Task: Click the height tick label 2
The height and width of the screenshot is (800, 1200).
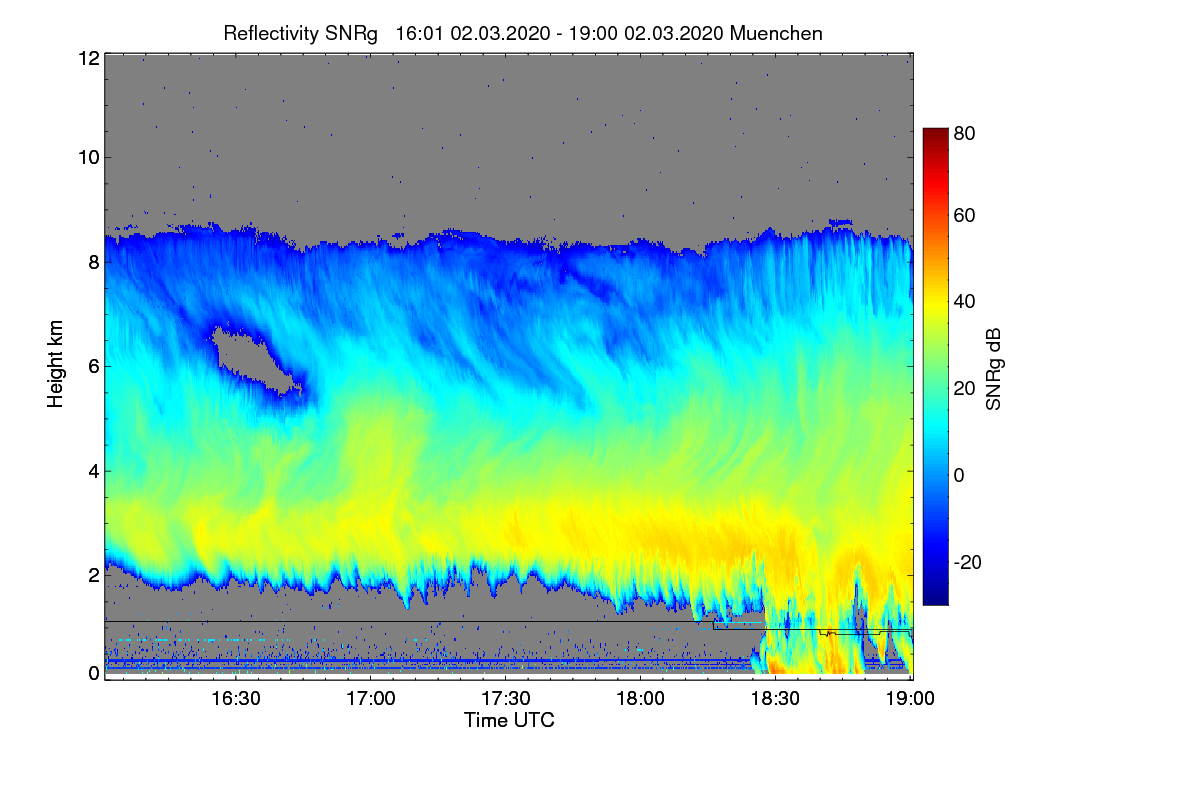Action: tap(93, 575)
